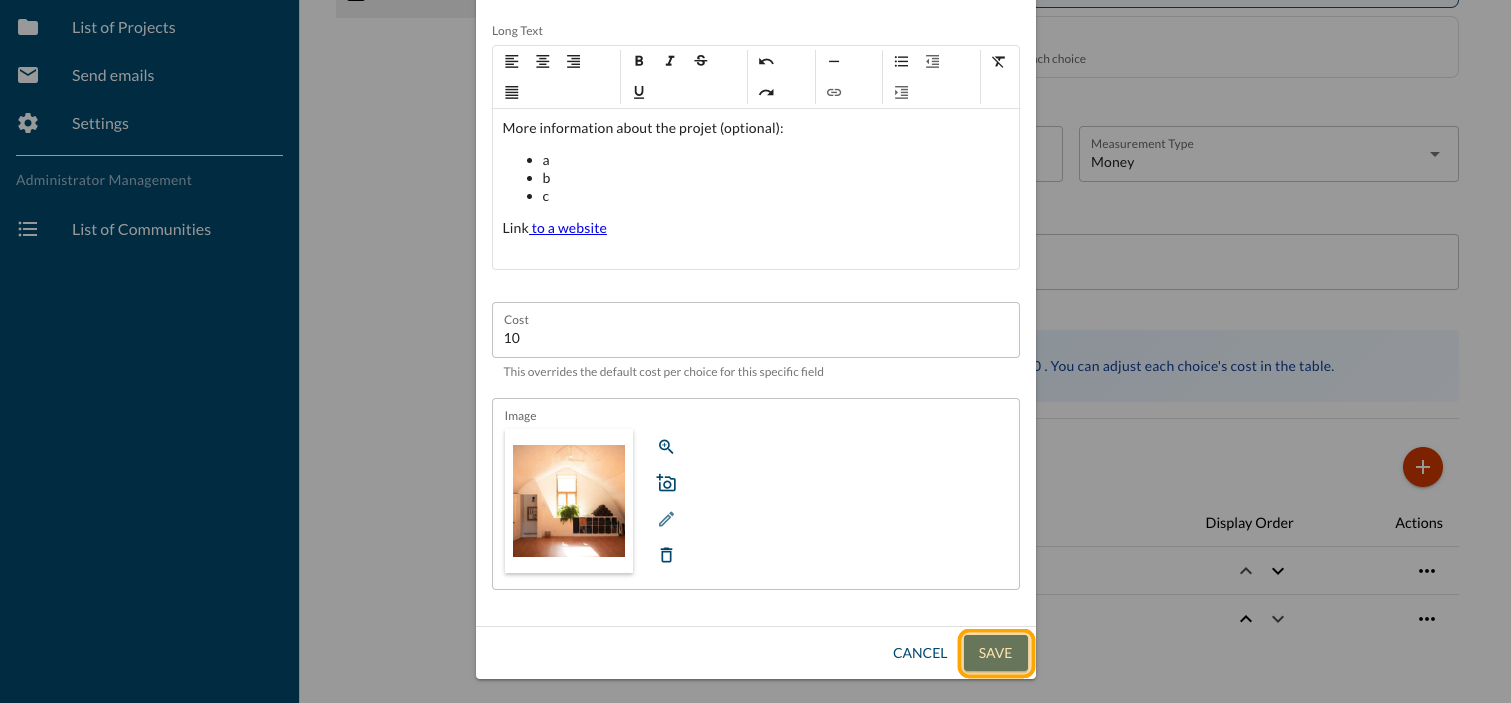This screenshot has width=1511, height=703.
Task: Click the zoom image magnifier icon
Action: [666, 447]
